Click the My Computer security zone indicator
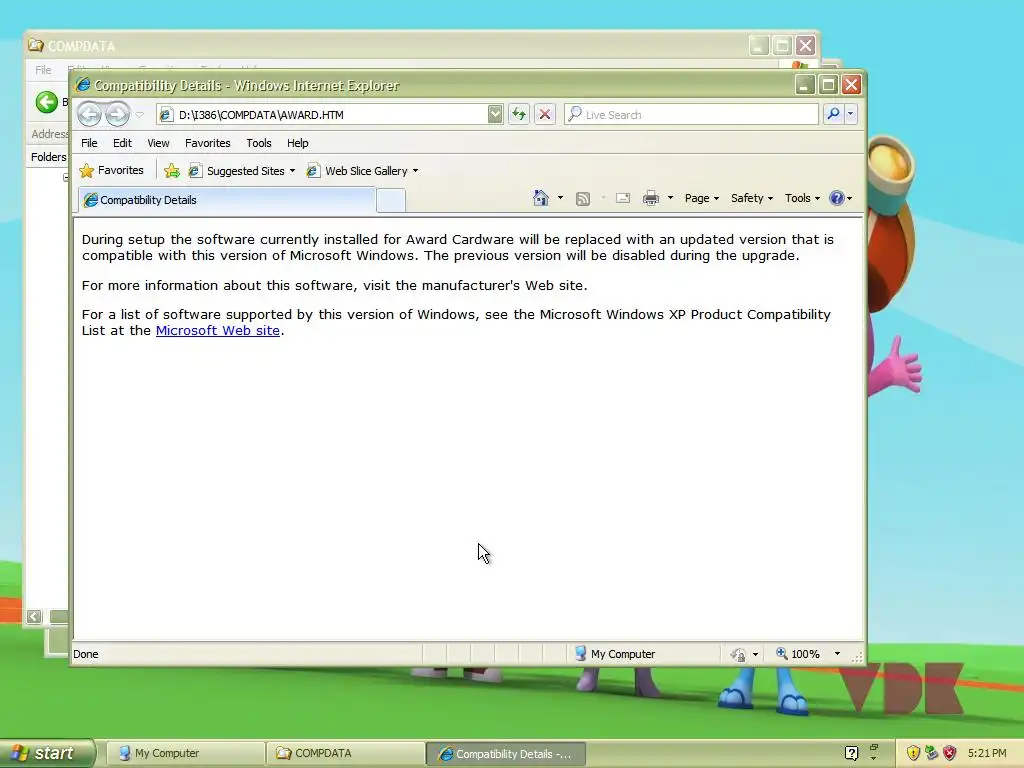1024x768 pixels. 615,654
